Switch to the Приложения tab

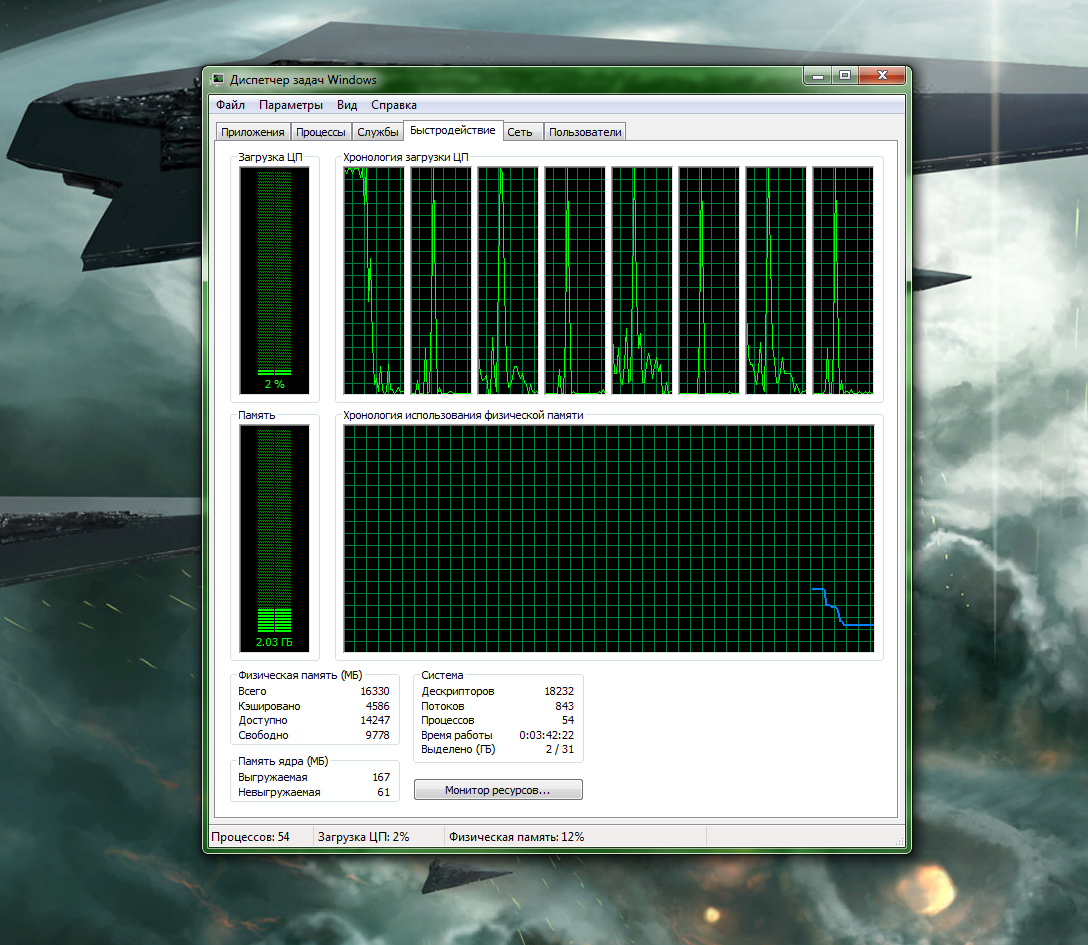click(253, 132)
